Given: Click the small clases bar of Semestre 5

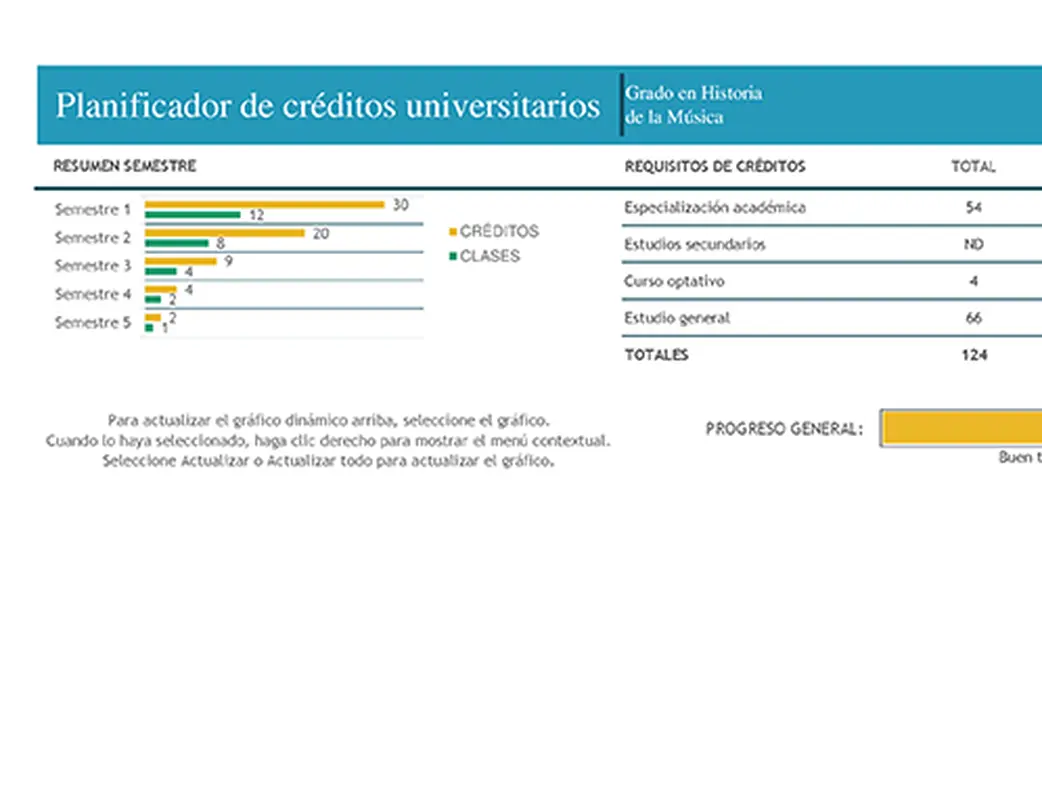Looking at the screenshot, I should 147,327.
